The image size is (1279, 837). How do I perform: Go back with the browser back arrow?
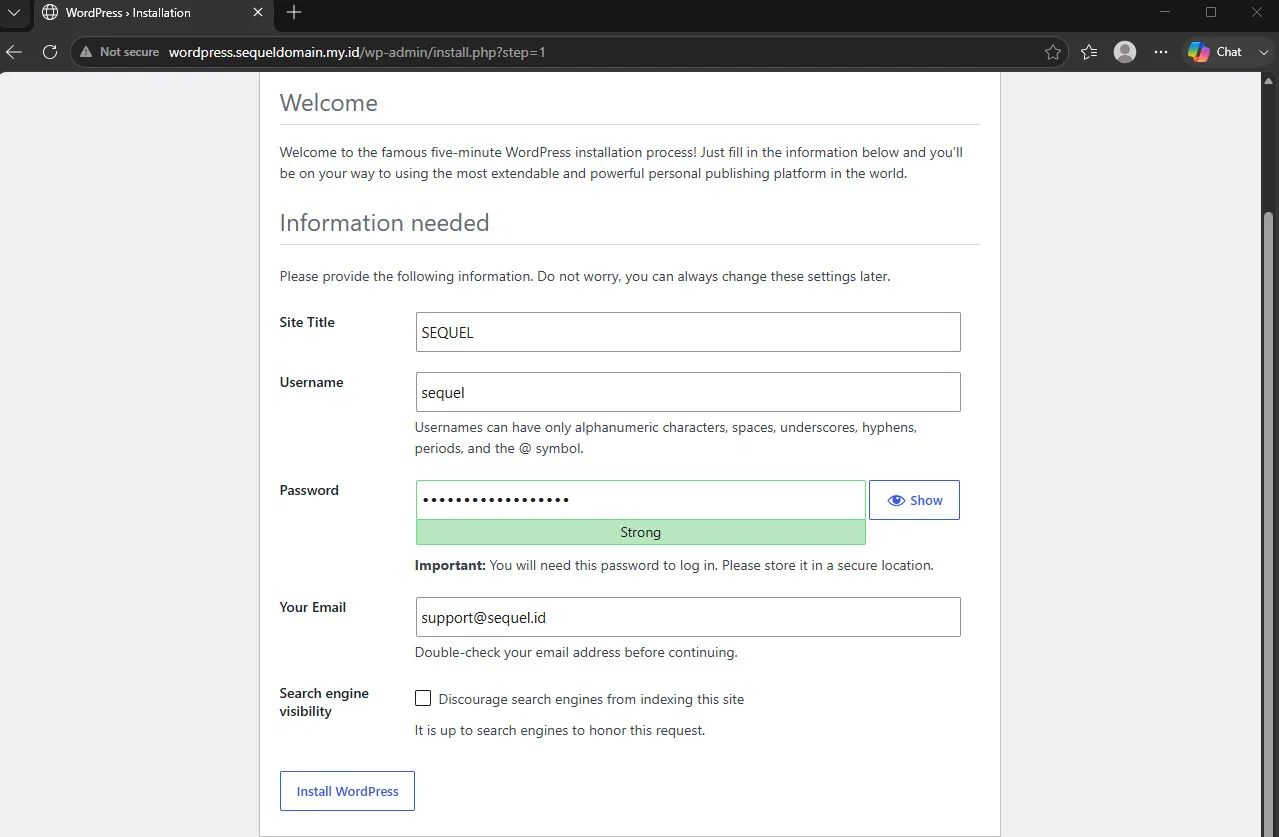pyautogui.click(x=14, y=52)
